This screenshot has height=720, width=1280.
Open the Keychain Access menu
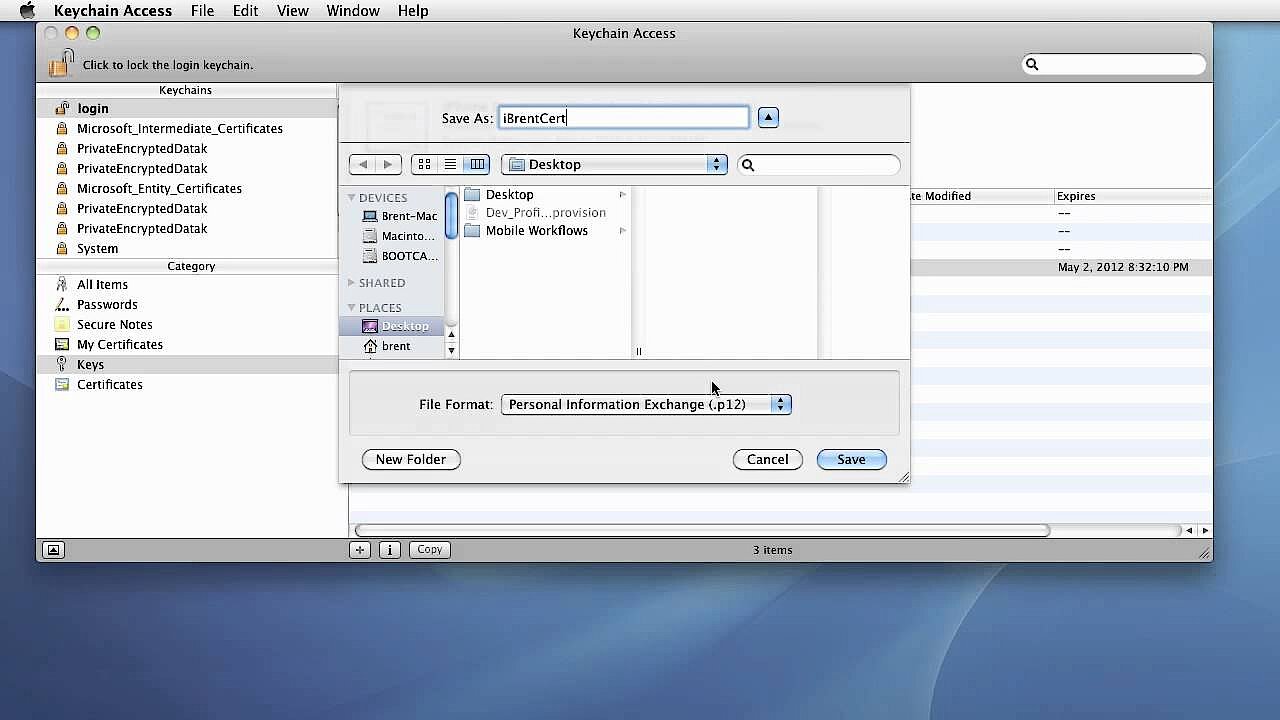(113, 11)
